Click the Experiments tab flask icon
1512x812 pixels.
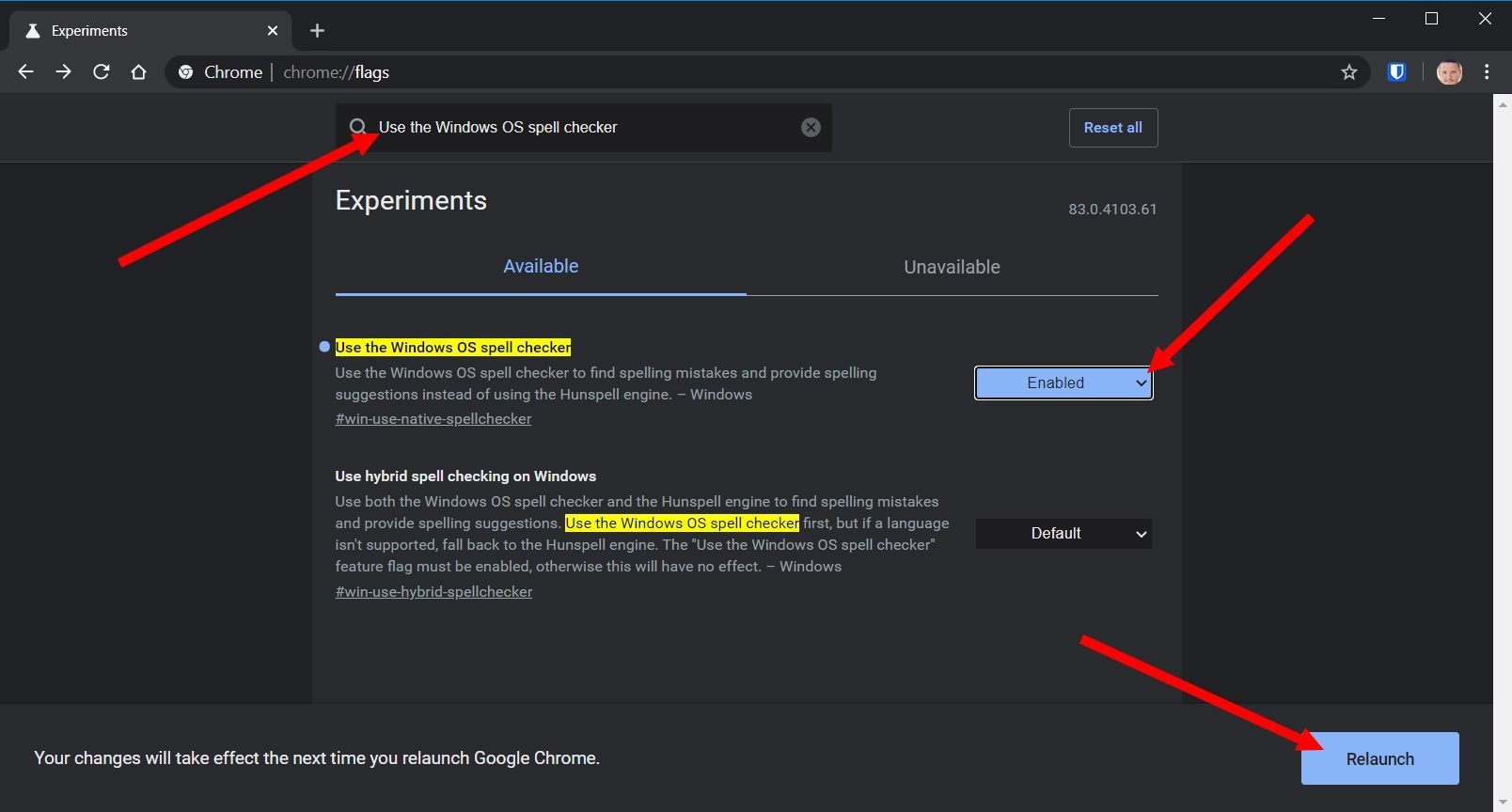[32, 30]
